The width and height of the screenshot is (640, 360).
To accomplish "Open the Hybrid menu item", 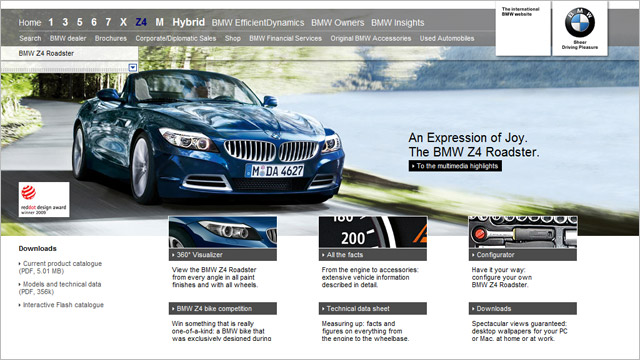I will point(189,22).
